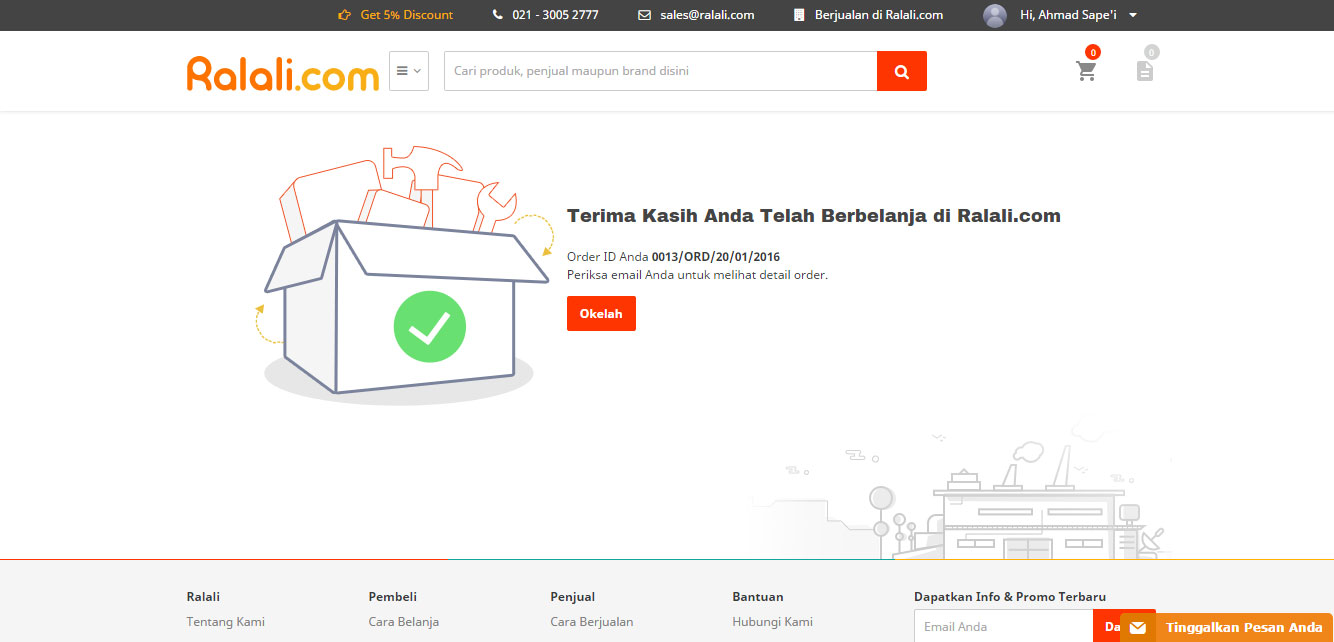Click the store icon beside Berjualan di Ralali.com
The width and height of the screenshot is (1334, 642).
(x=797, y=14)
